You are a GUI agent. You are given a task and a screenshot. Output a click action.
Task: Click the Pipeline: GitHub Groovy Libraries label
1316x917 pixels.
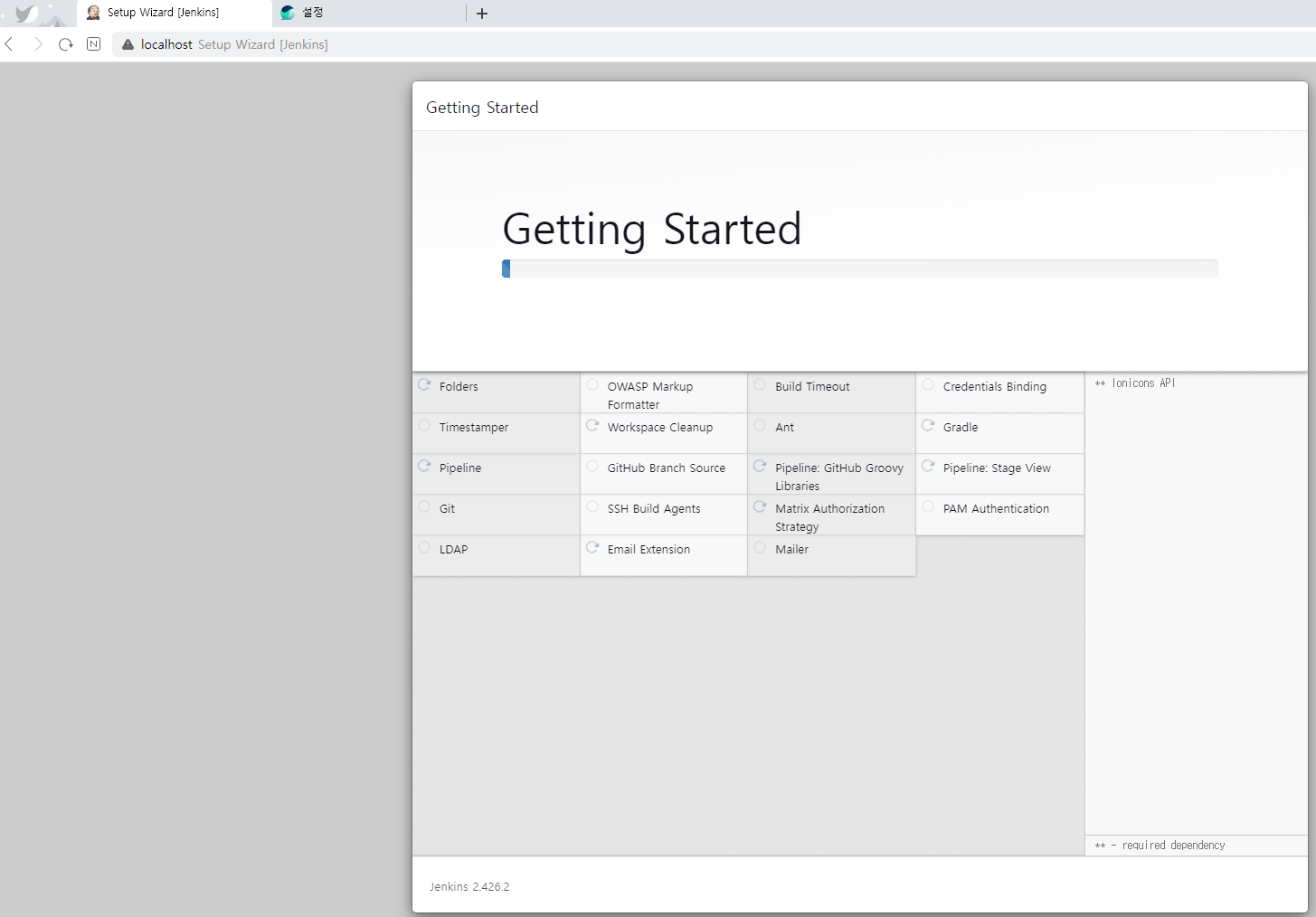[x=839, y=477]
